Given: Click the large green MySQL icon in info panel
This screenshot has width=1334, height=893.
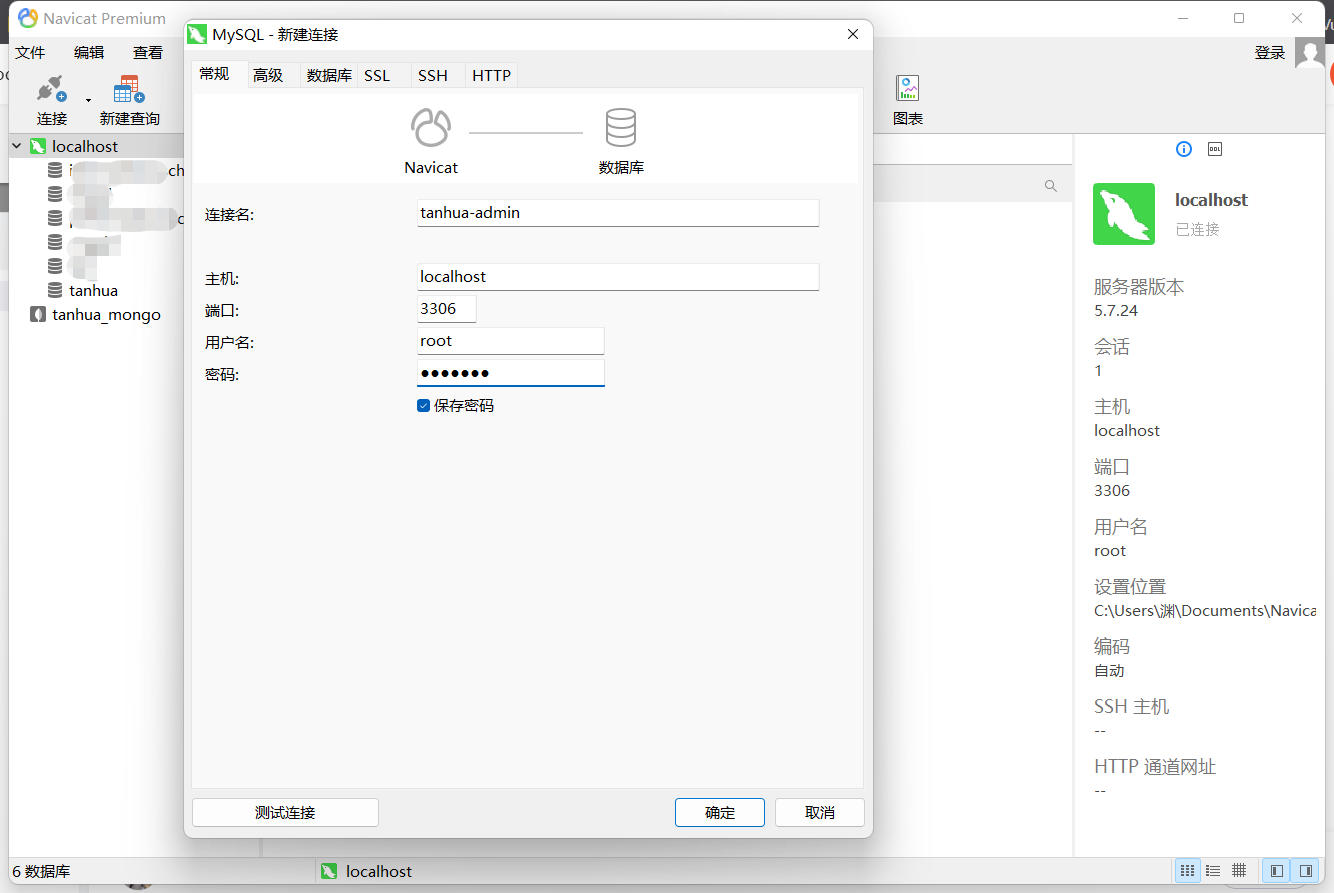Looking at the screenshot, I should [x=1124, y=214].
